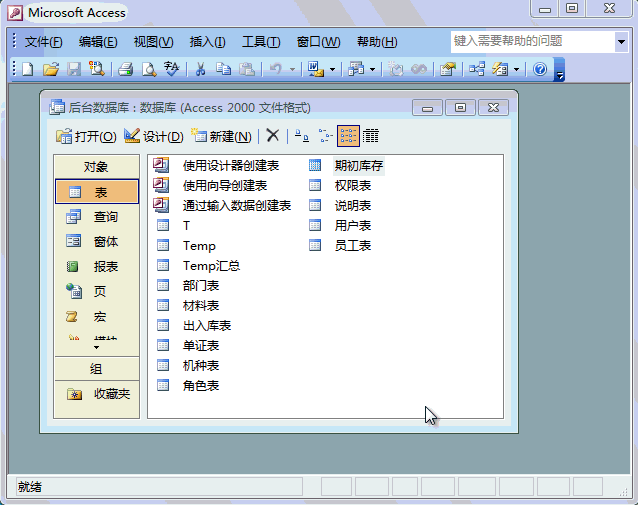The height and width of the screenshot is (505, 638).
Task: Click the 打开(O) button
Action: point(86,136)
